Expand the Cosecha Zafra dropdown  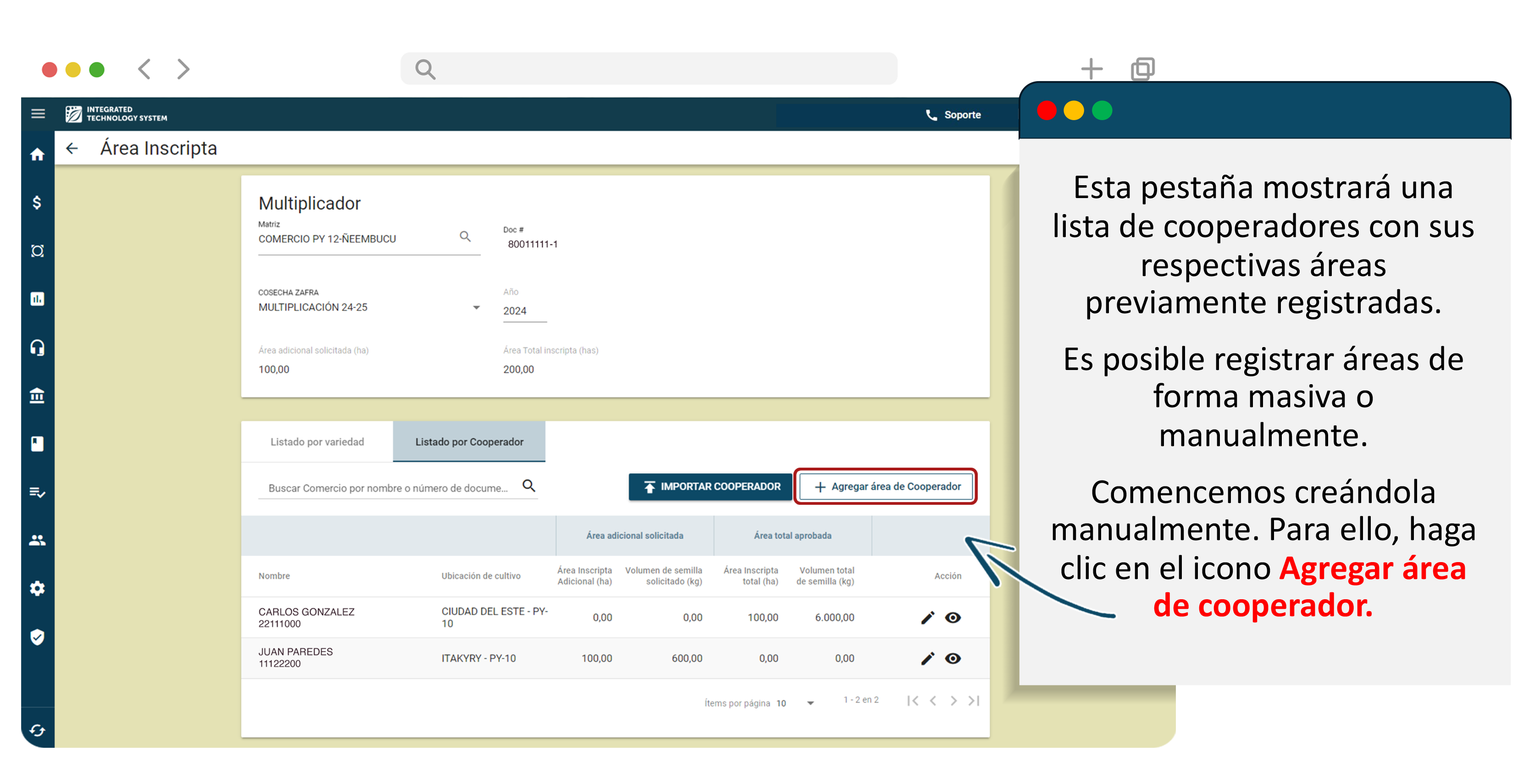[476, 308]
